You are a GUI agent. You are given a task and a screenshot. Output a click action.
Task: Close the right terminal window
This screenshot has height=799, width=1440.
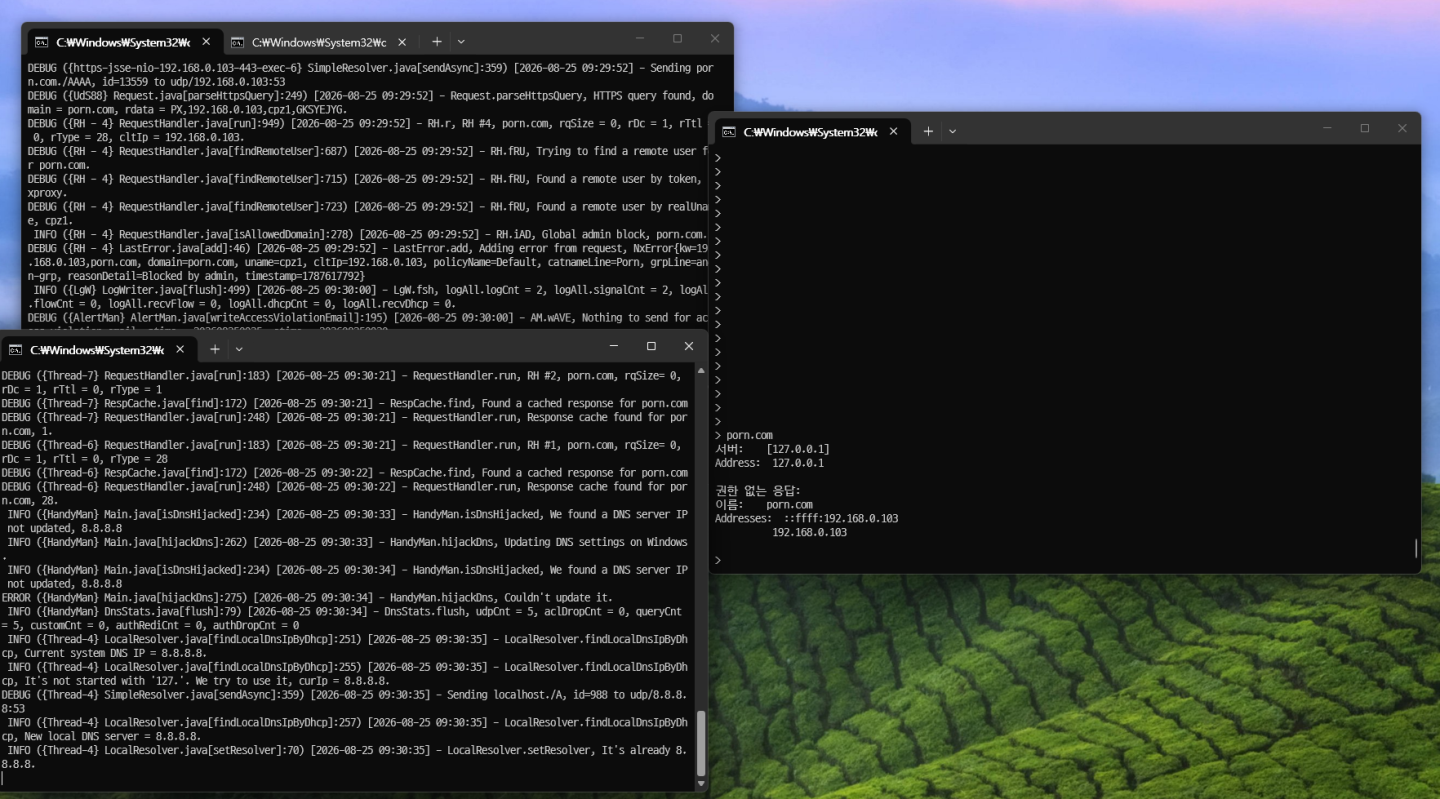pos(1402,128)
